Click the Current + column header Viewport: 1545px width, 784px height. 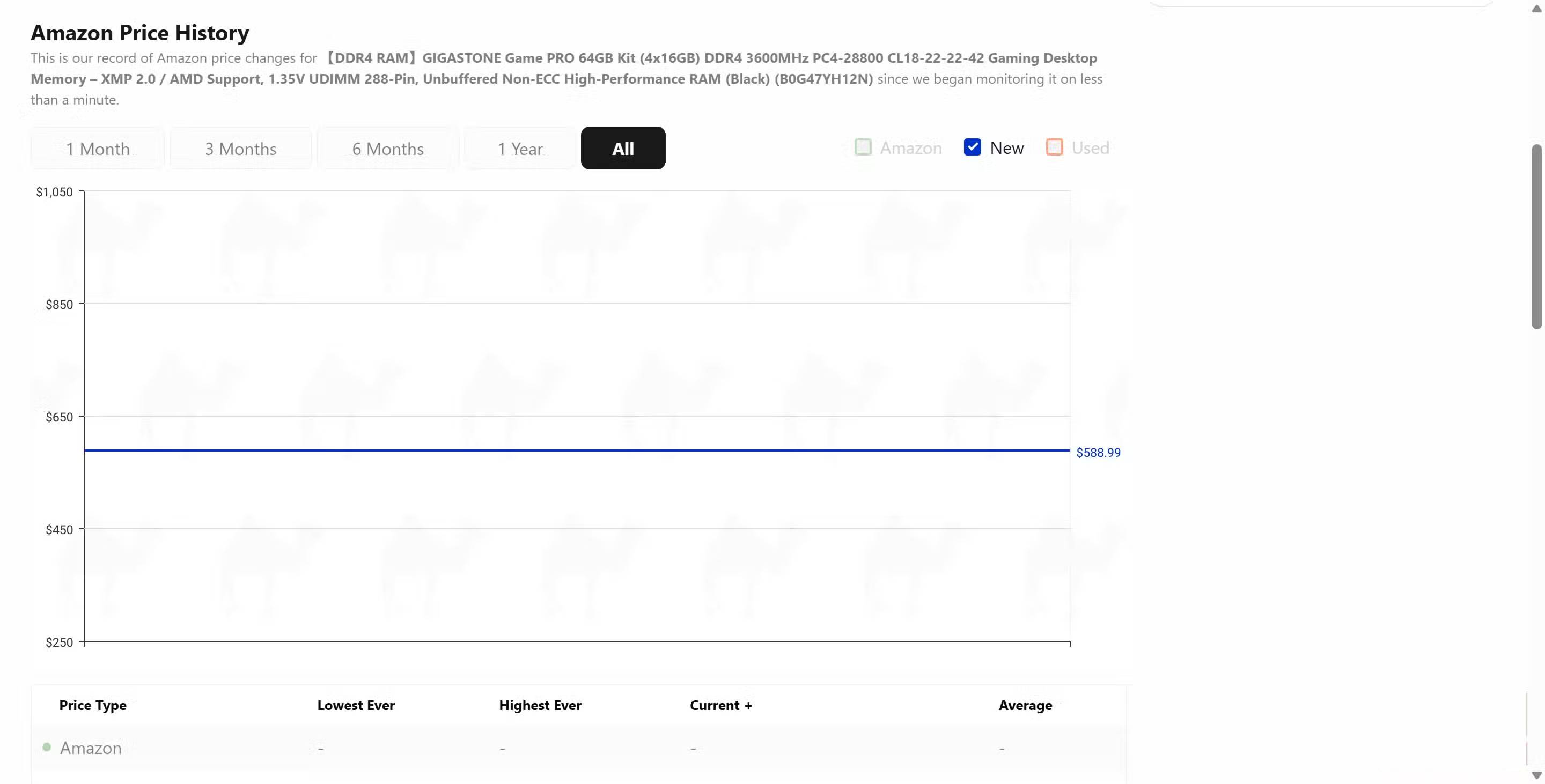tap(720, 706)
